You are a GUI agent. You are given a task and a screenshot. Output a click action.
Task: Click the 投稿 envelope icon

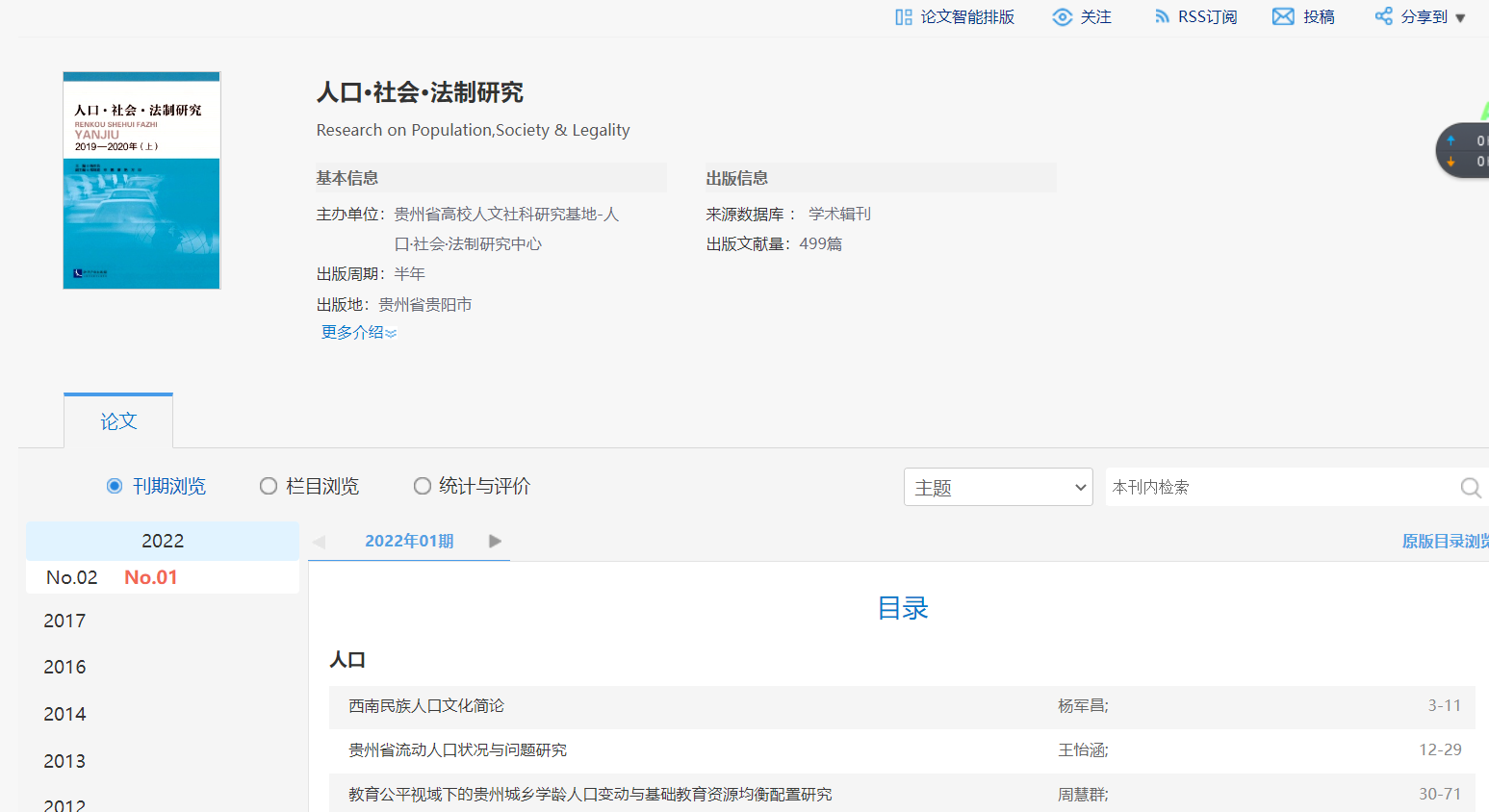pos(1283,17)
